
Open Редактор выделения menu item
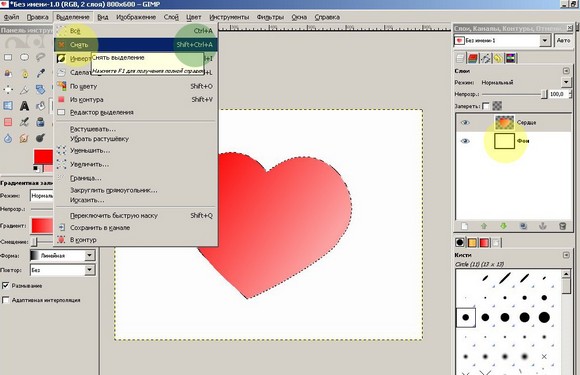[x=136, y=112]
